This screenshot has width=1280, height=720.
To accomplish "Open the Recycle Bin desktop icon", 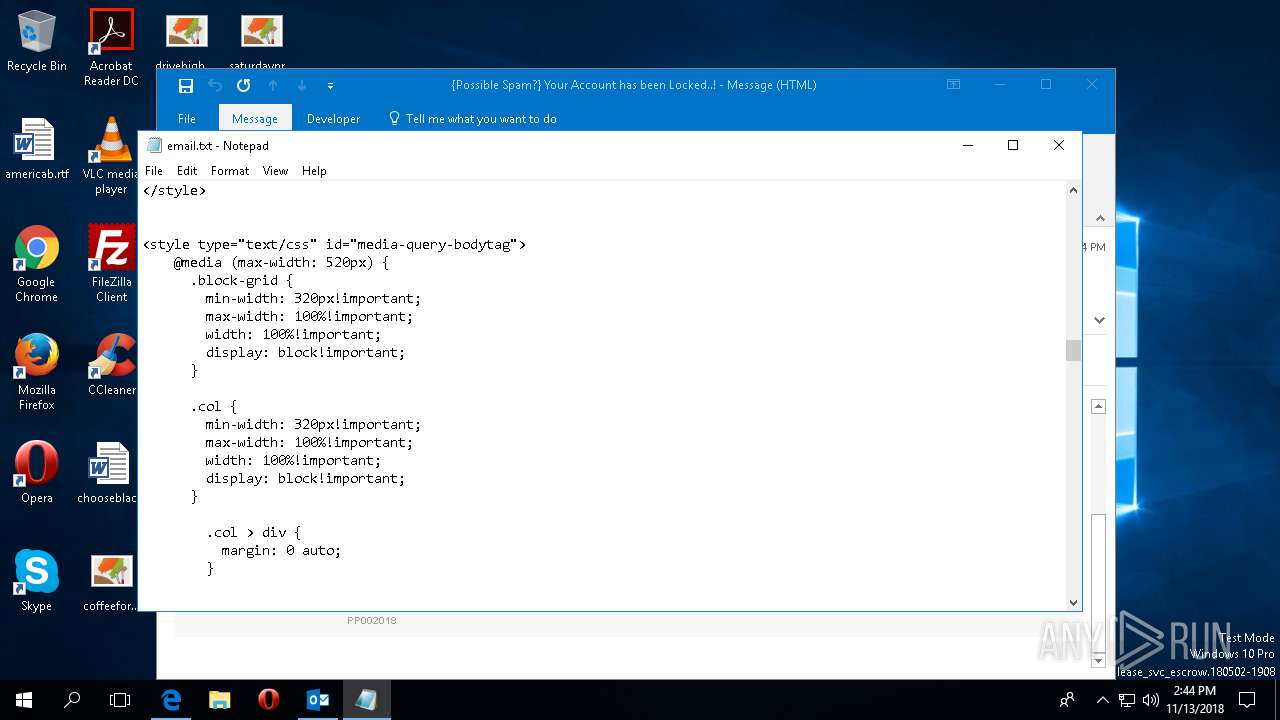I will coord(36,41).
